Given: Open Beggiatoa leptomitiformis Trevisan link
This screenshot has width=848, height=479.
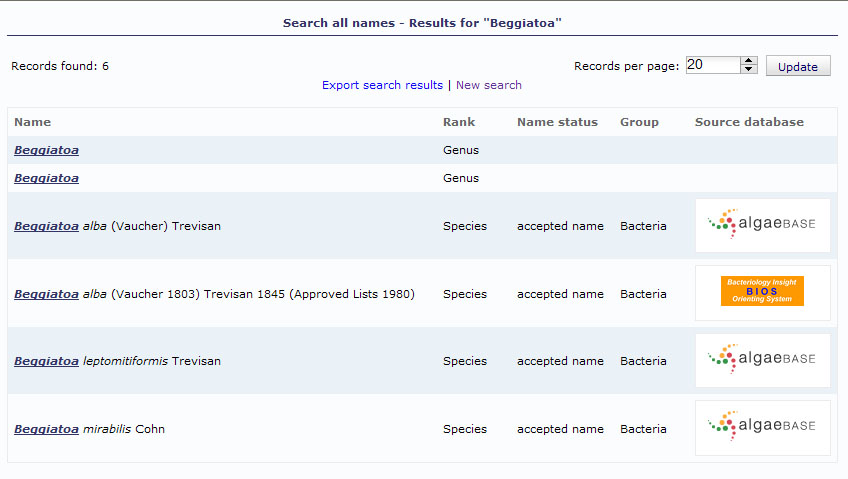Looking at the screenshot, I should tap(47, 361).
